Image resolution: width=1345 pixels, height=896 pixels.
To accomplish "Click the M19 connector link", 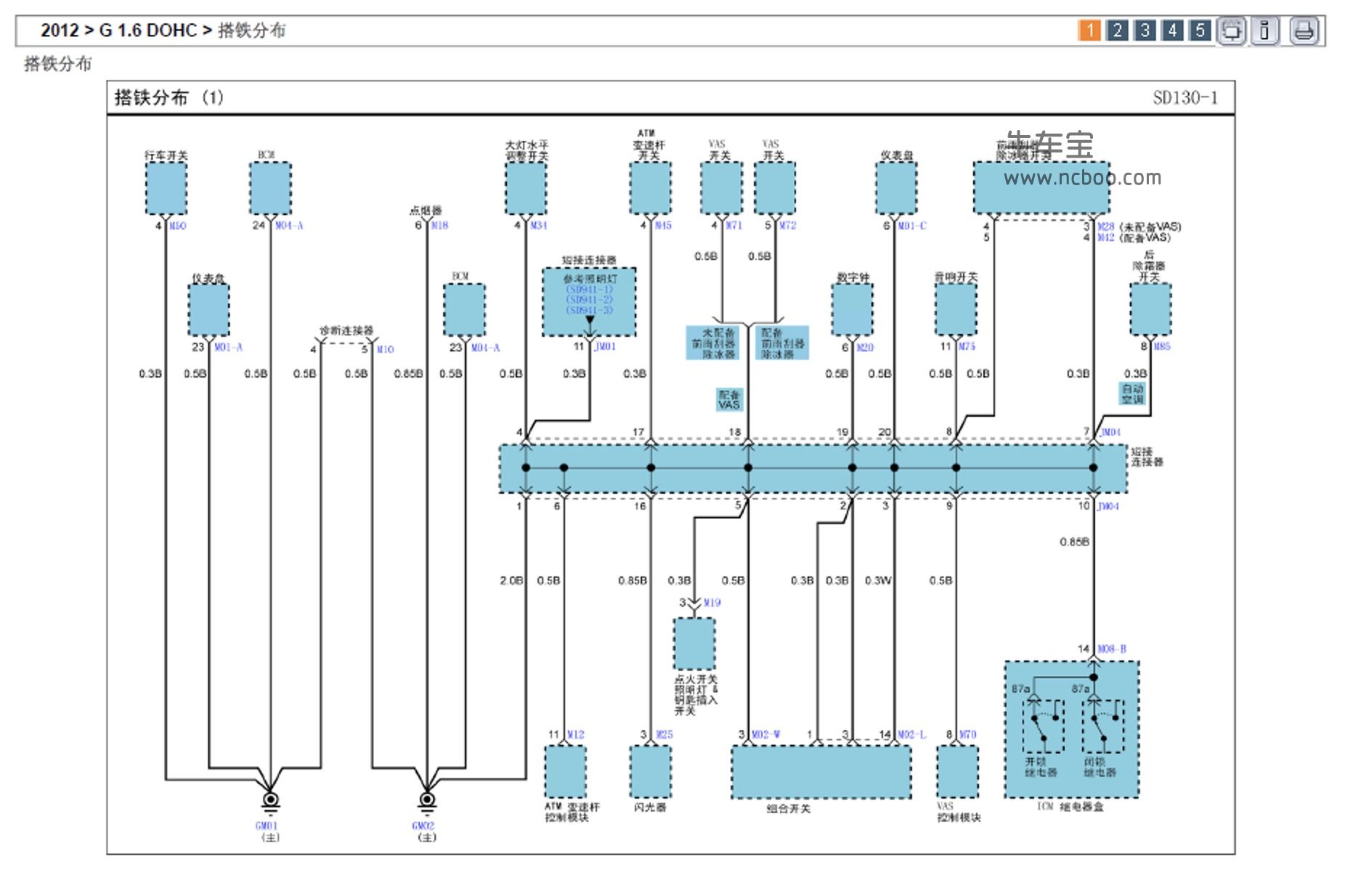I will (712, 603).
